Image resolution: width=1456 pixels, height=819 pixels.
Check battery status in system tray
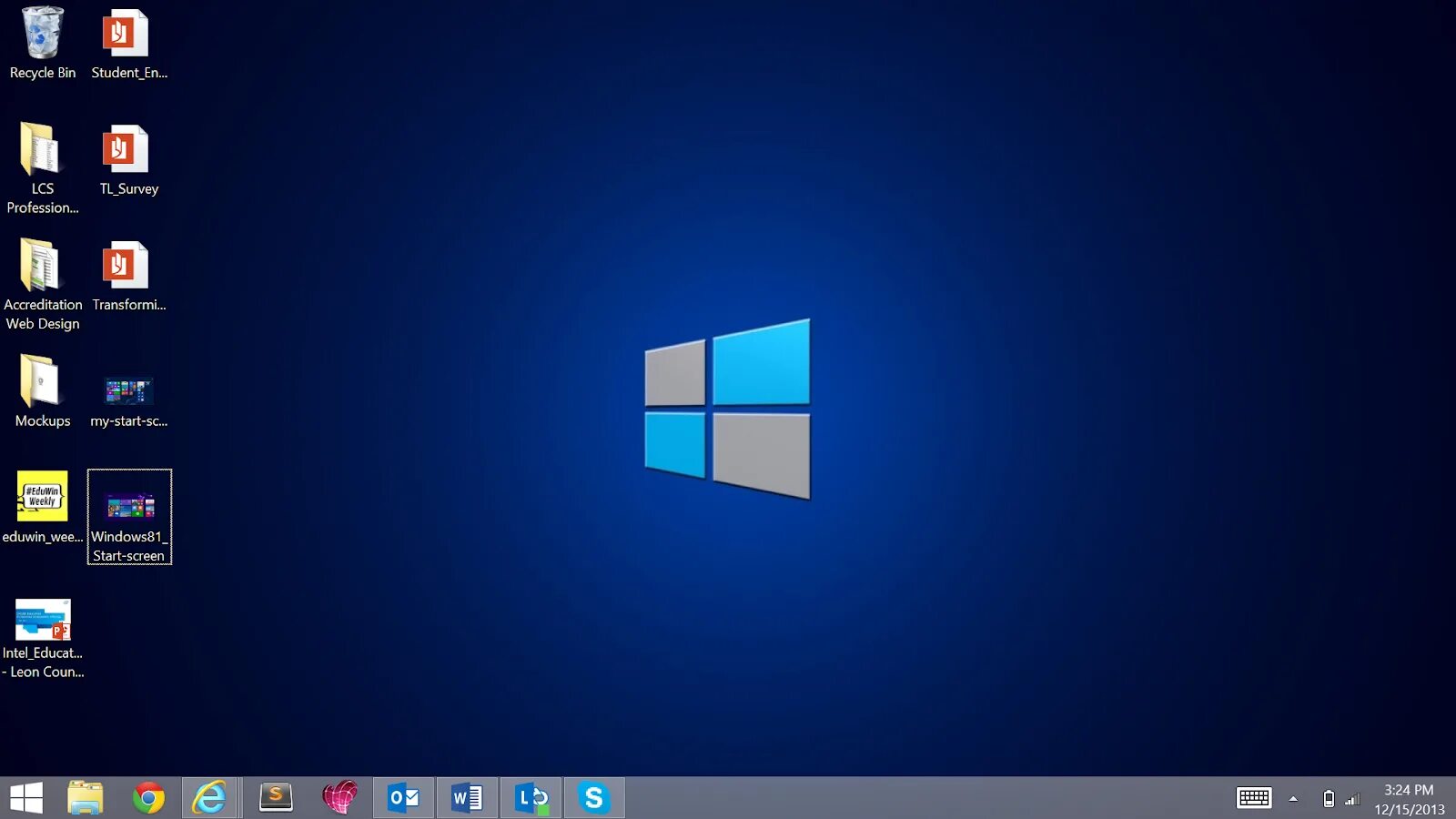(1329, 799)
